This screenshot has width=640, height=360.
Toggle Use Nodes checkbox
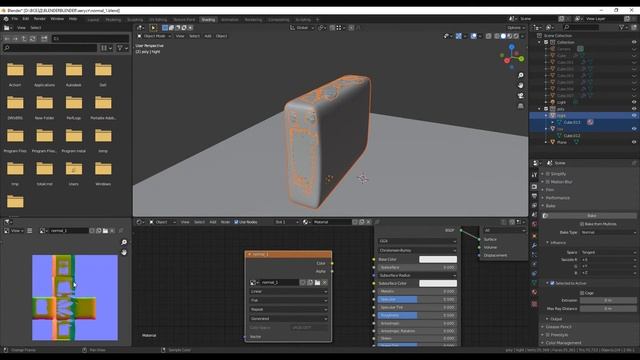236,222
